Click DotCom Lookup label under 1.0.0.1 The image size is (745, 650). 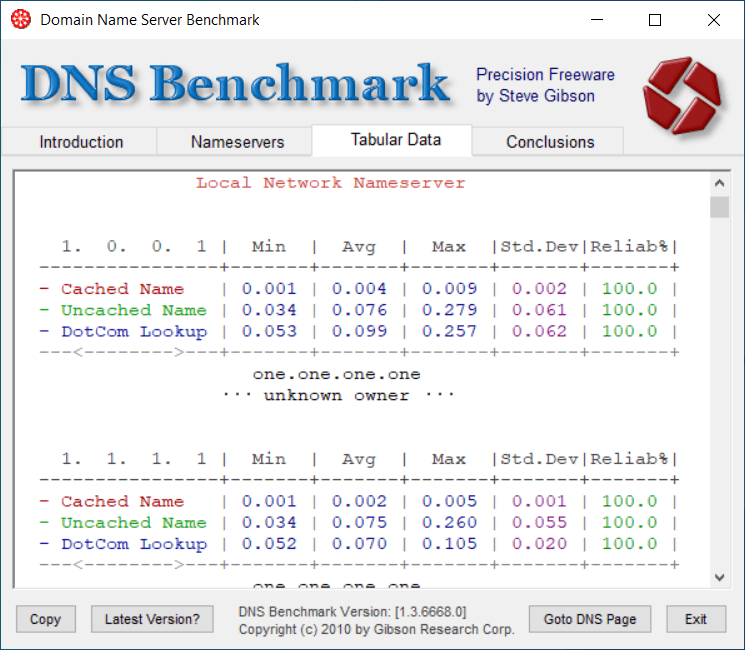tap(134, 332)
